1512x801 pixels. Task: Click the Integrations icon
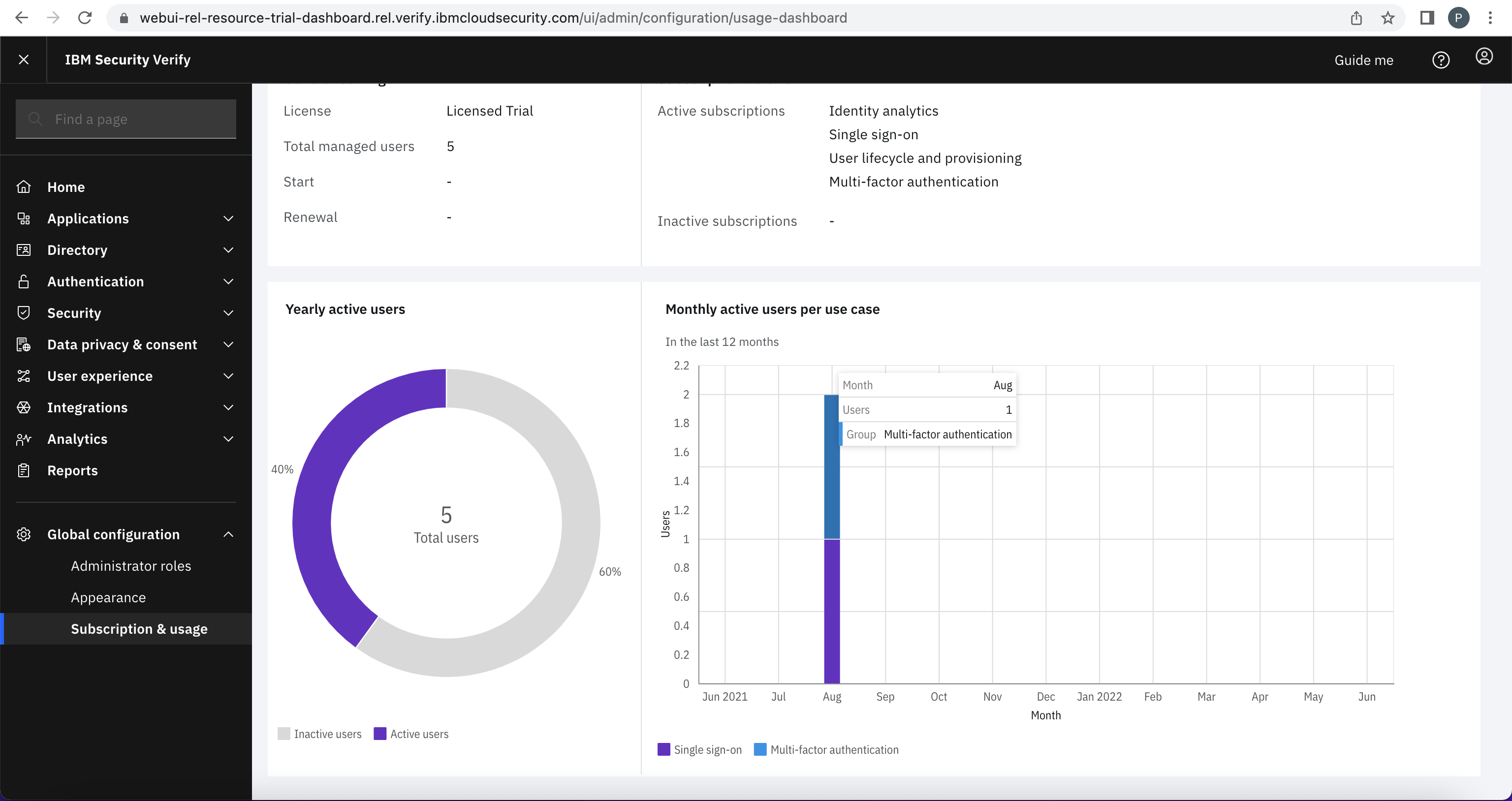click(x=24, y=407)
